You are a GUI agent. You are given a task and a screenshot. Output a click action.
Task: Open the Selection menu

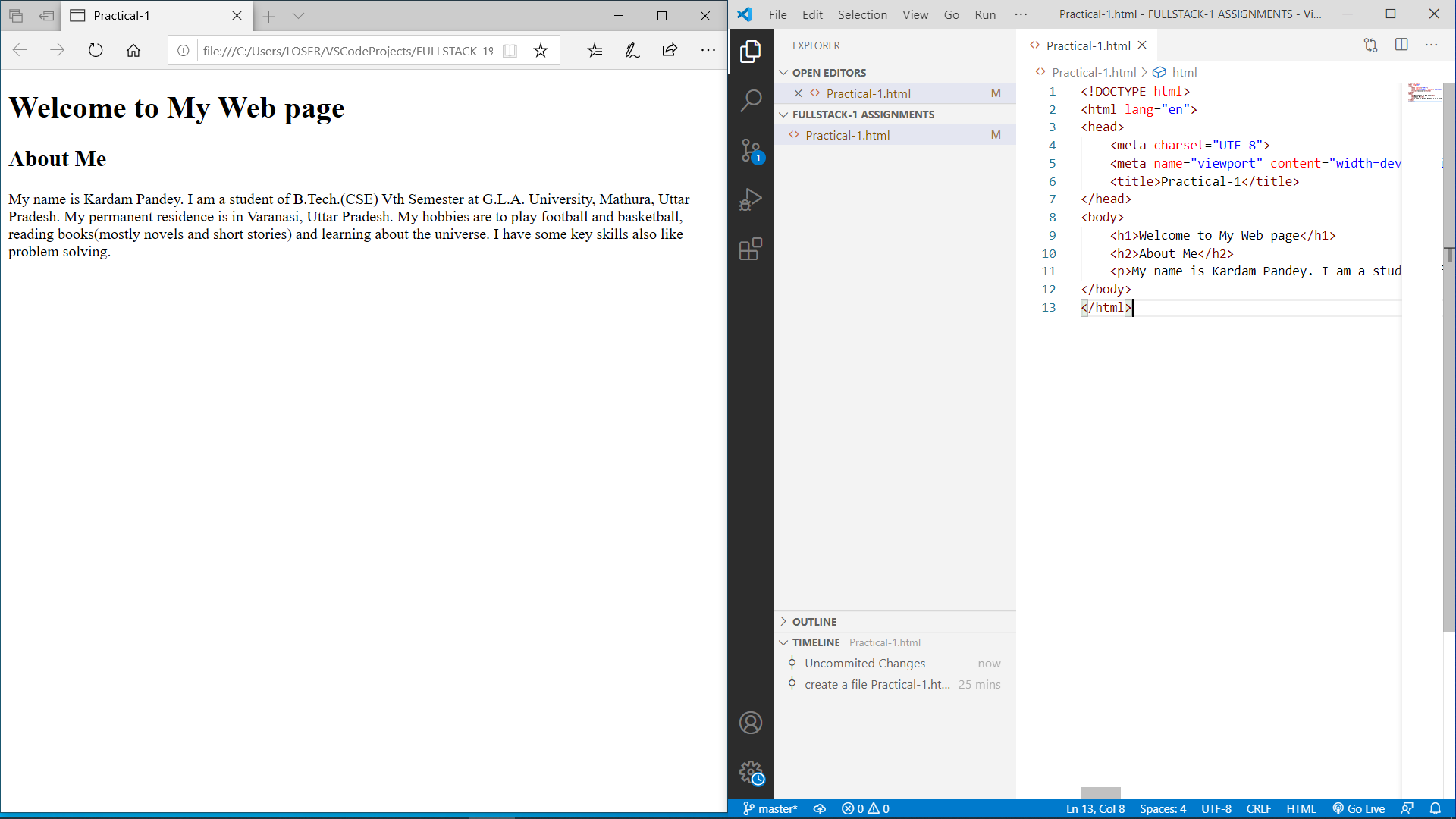click(x=862, y=14)
